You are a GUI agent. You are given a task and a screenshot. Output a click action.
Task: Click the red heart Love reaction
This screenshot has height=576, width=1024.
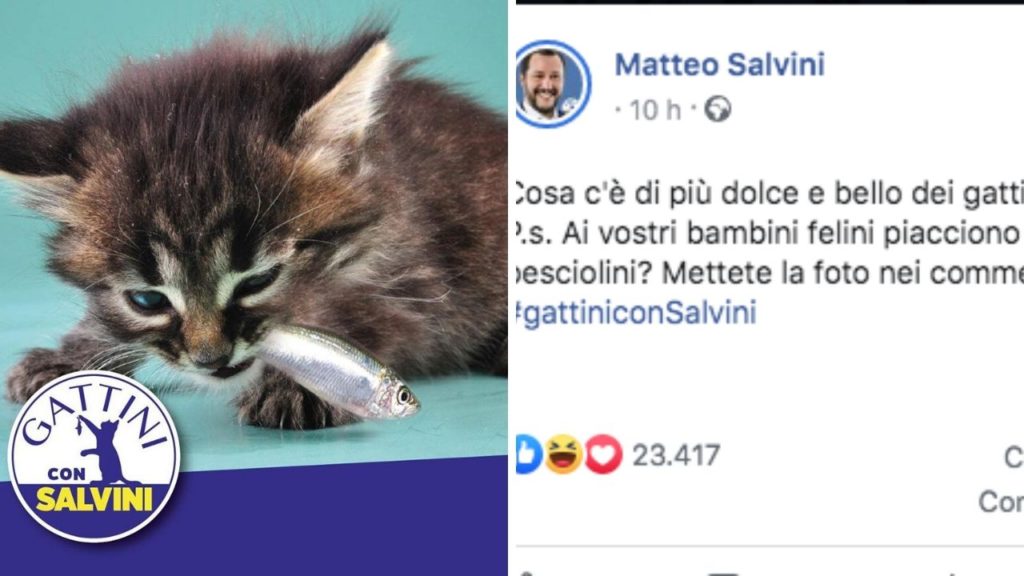pos(603,455)
